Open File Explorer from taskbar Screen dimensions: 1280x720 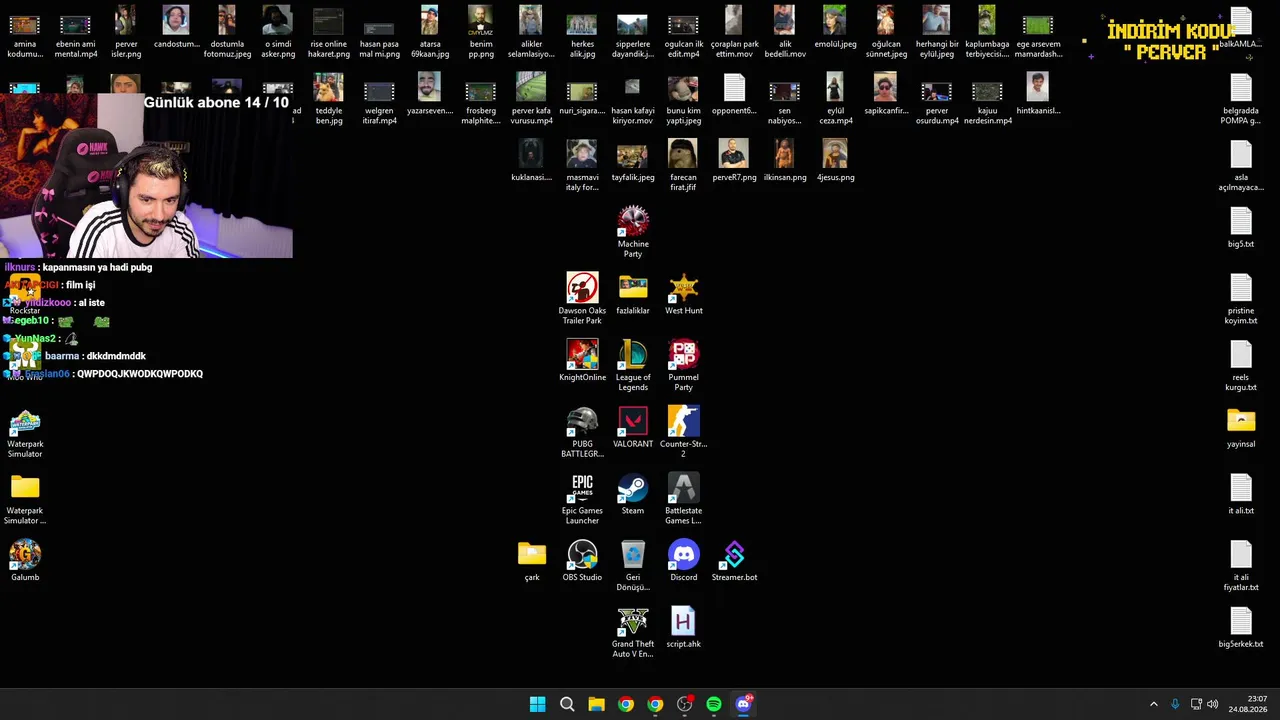(596, 704)
